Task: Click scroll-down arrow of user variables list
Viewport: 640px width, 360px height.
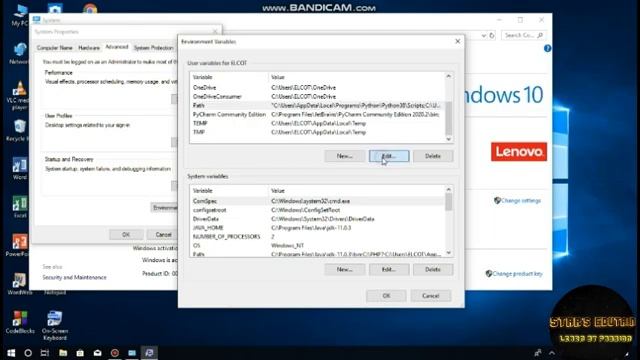Action: pos(449,139)
